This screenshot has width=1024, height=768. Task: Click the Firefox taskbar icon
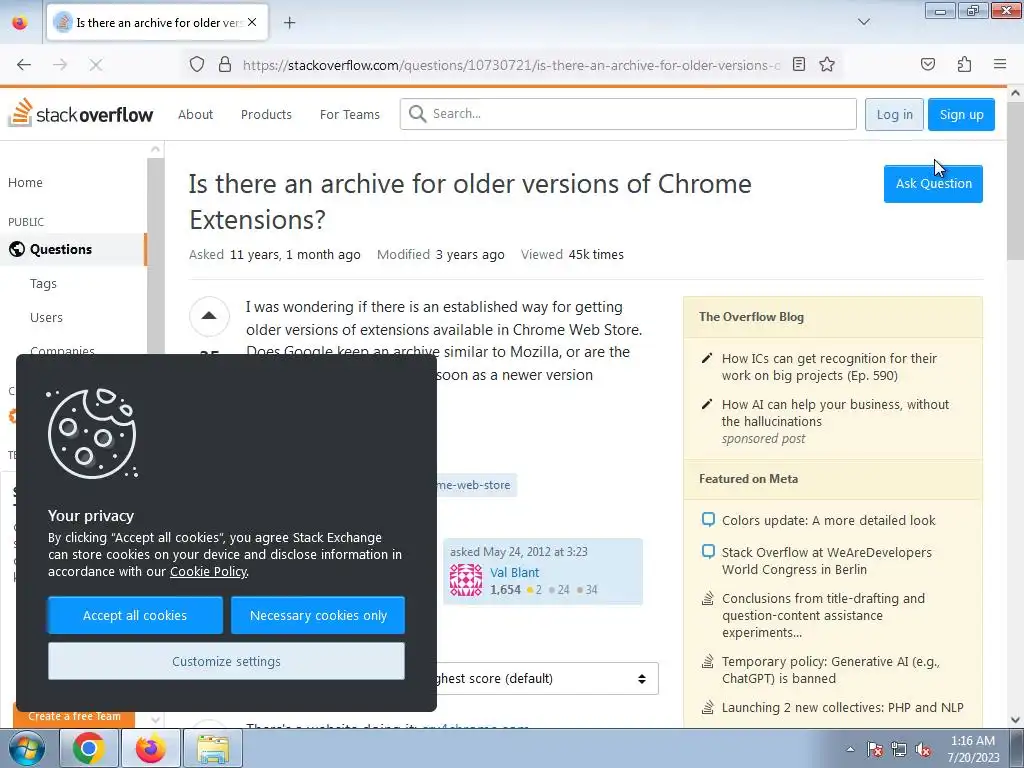click(151, 748)
